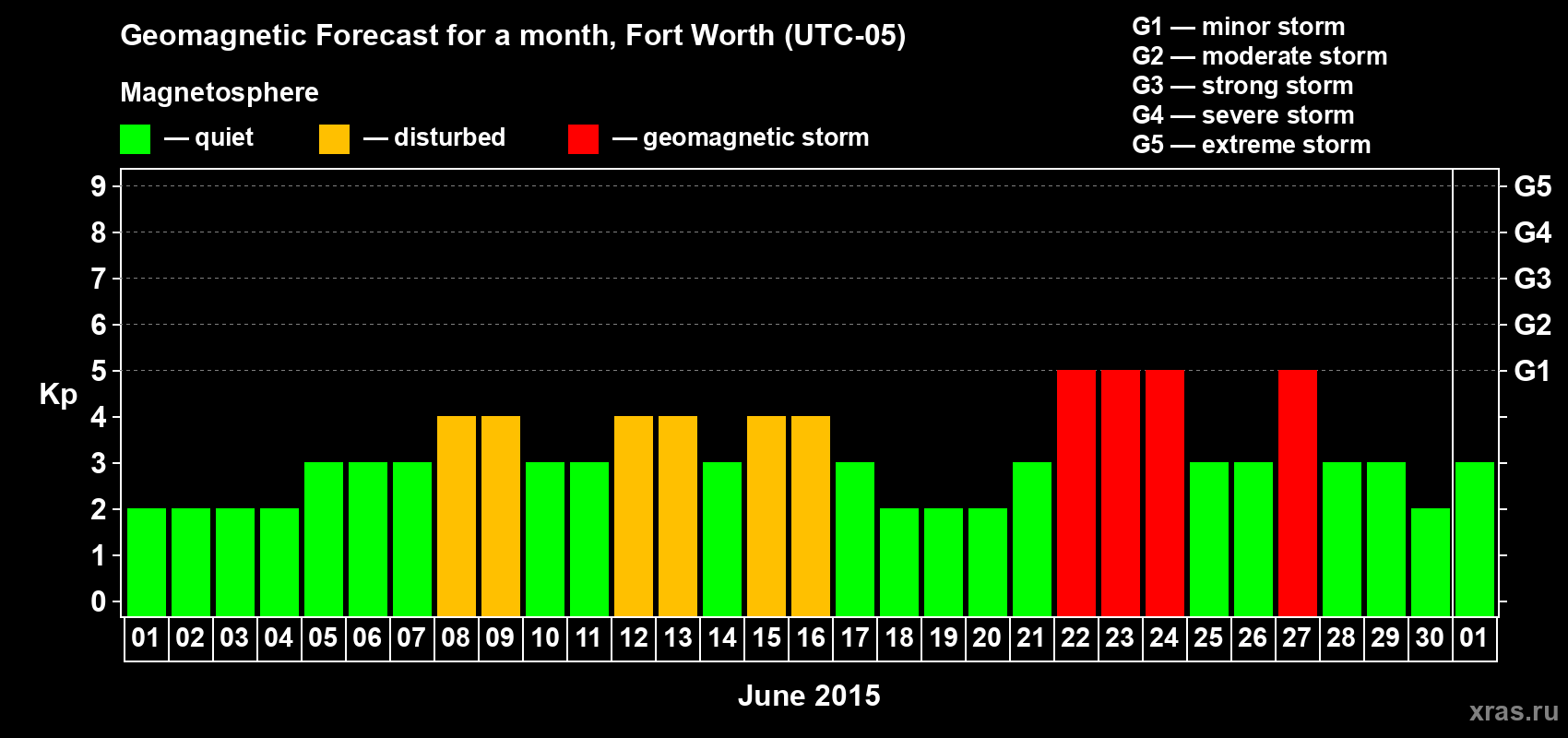This screenshot has height=738, width=1568.
Task: Click the date label 02
Action: click(x=190, y=637)
